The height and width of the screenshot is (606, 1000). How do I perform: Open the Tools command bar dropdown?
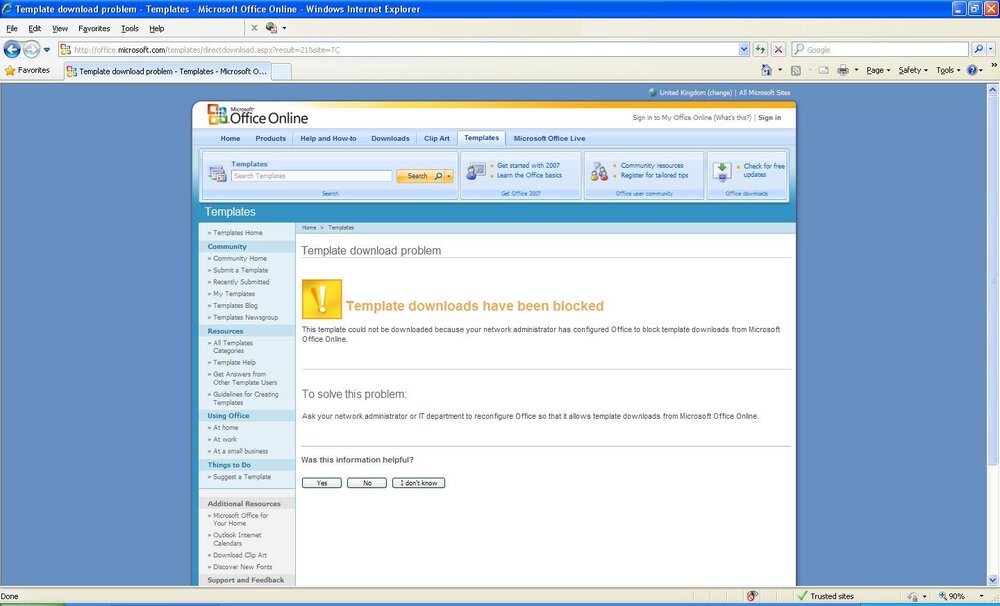tap(948, 70)
